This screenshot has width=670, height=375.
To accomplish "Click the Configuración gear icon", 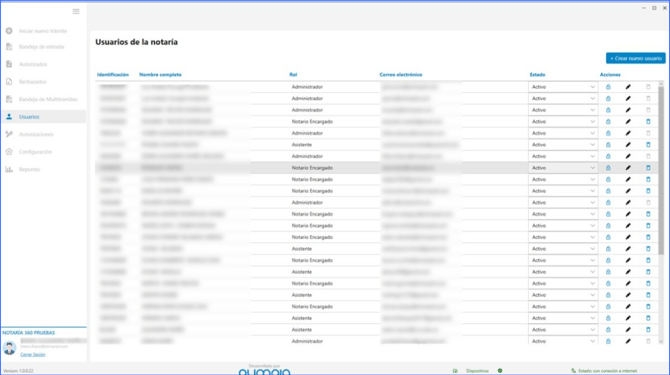I will pyautogui.click(x=9, y=152).
